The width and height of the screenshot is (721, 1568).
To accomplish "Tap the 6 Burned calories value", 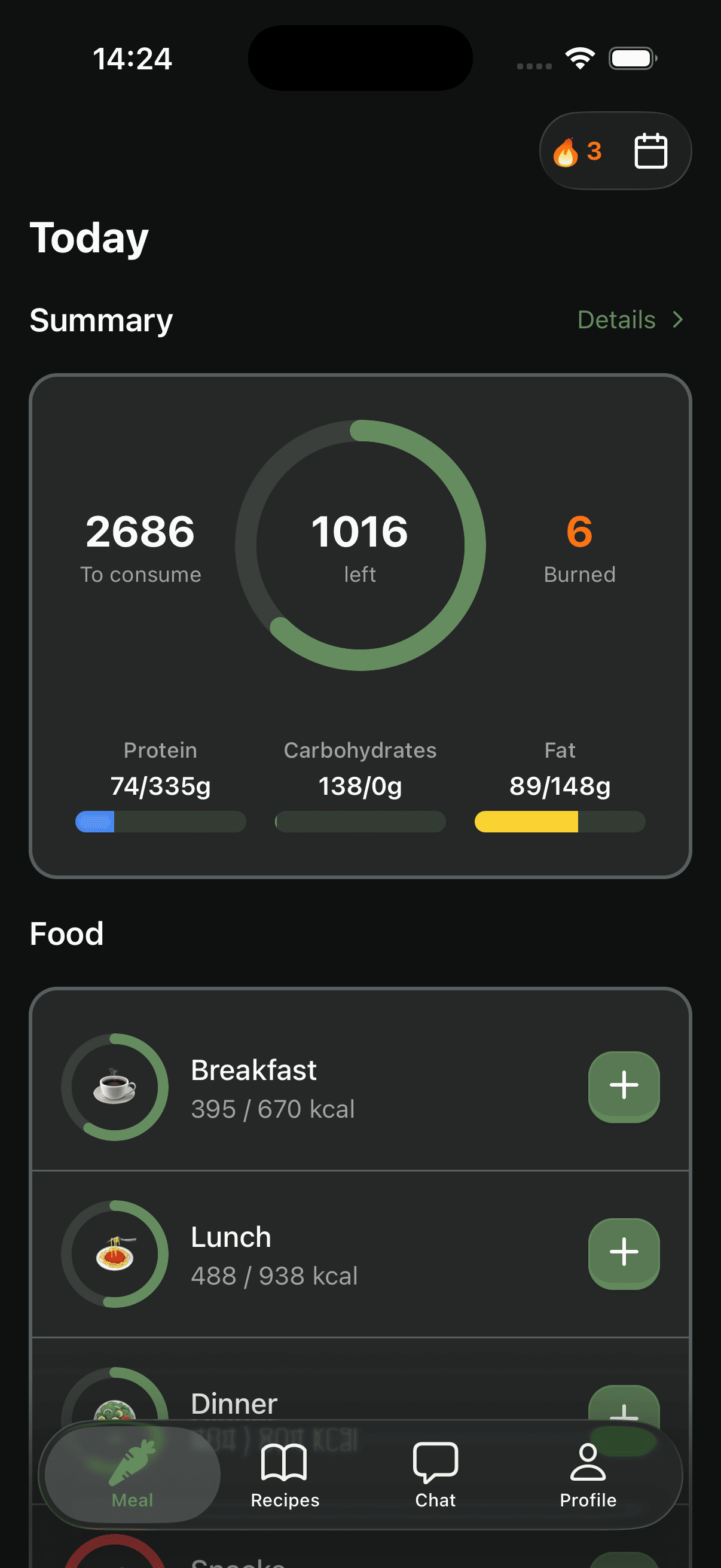I will point(579,533).
